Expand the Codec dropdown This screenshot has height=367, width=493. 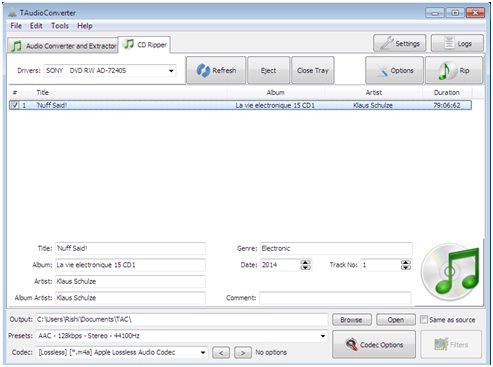point(203,352)
